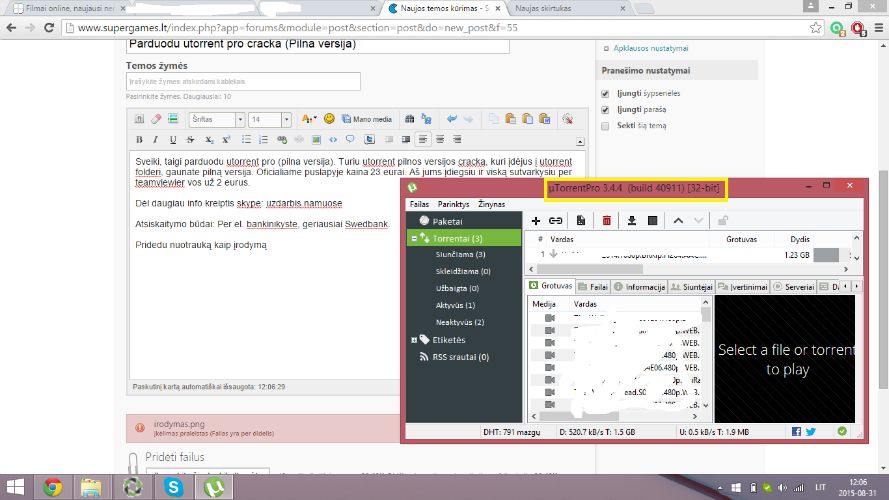The image size is (889, 500).
Task: Click the move up queue arrow icon
Action: click(678, 221)
